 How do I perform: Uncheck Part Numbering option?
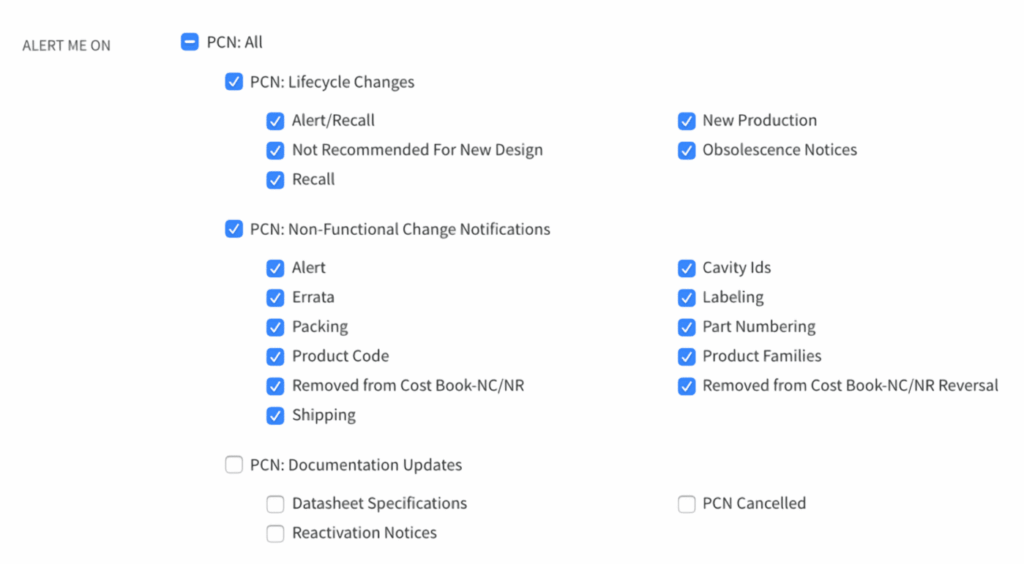coord(686,327)
